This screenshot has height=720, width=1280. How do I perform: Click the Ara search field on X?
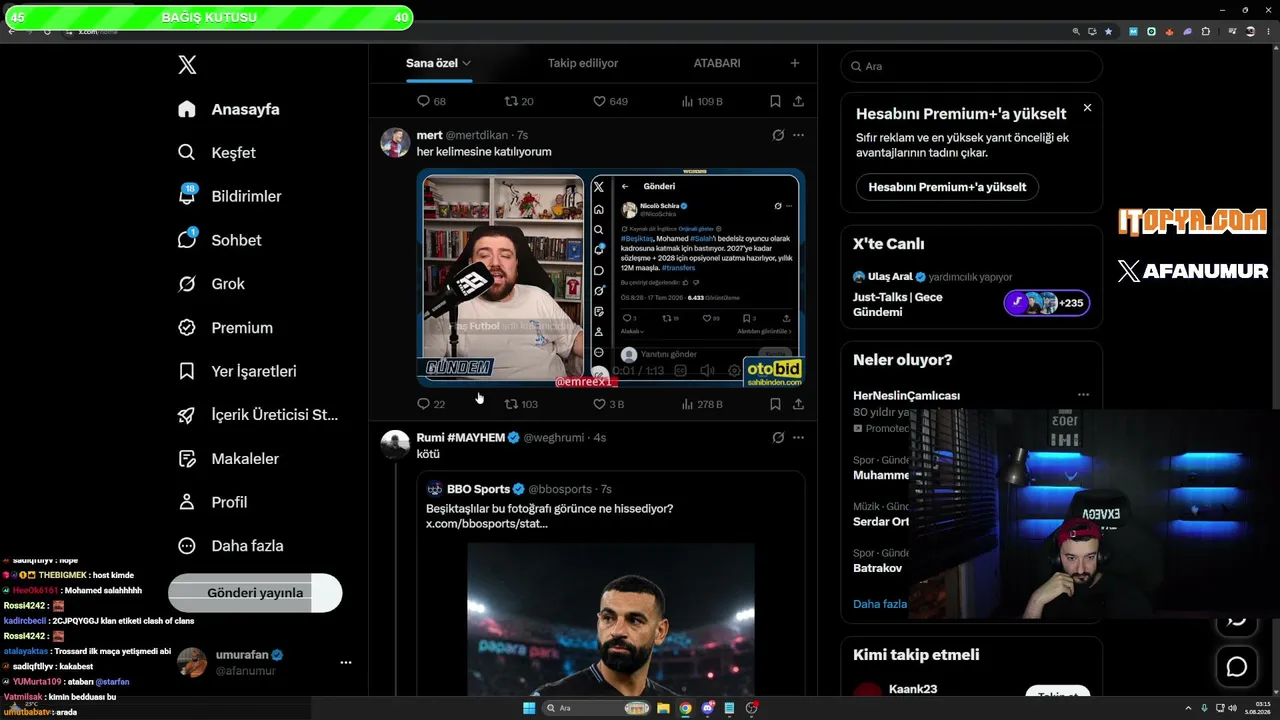(971, 66)
